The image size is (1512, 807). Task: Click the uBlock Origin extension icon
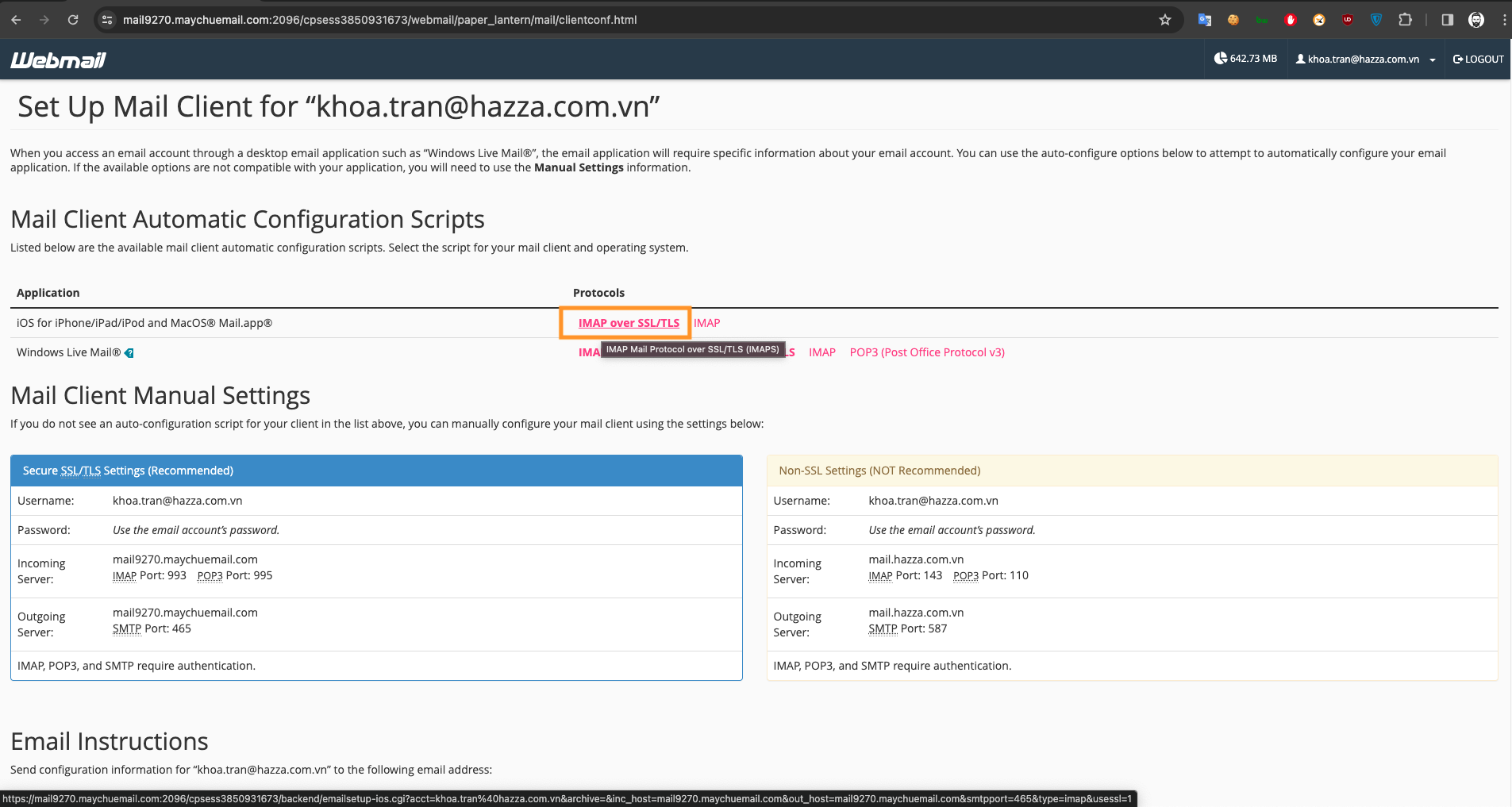[x=1347, y=19]
